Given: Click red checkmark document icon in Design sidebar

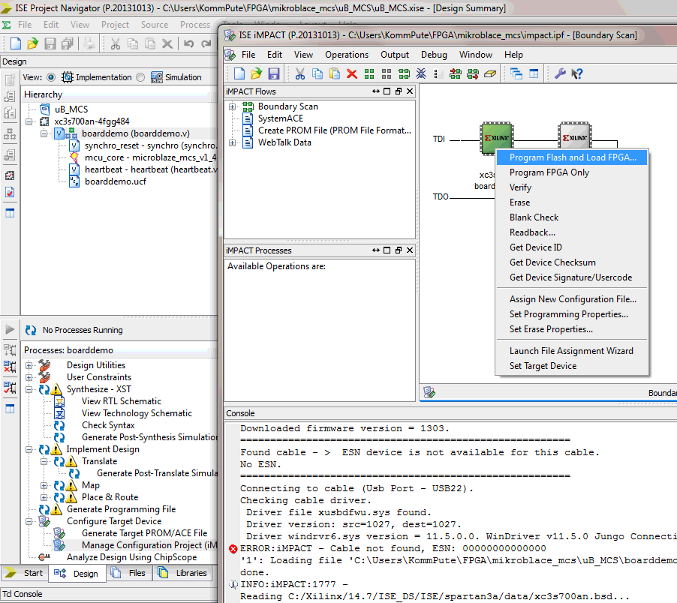Looking at the screenshot, I should [9, 192].
